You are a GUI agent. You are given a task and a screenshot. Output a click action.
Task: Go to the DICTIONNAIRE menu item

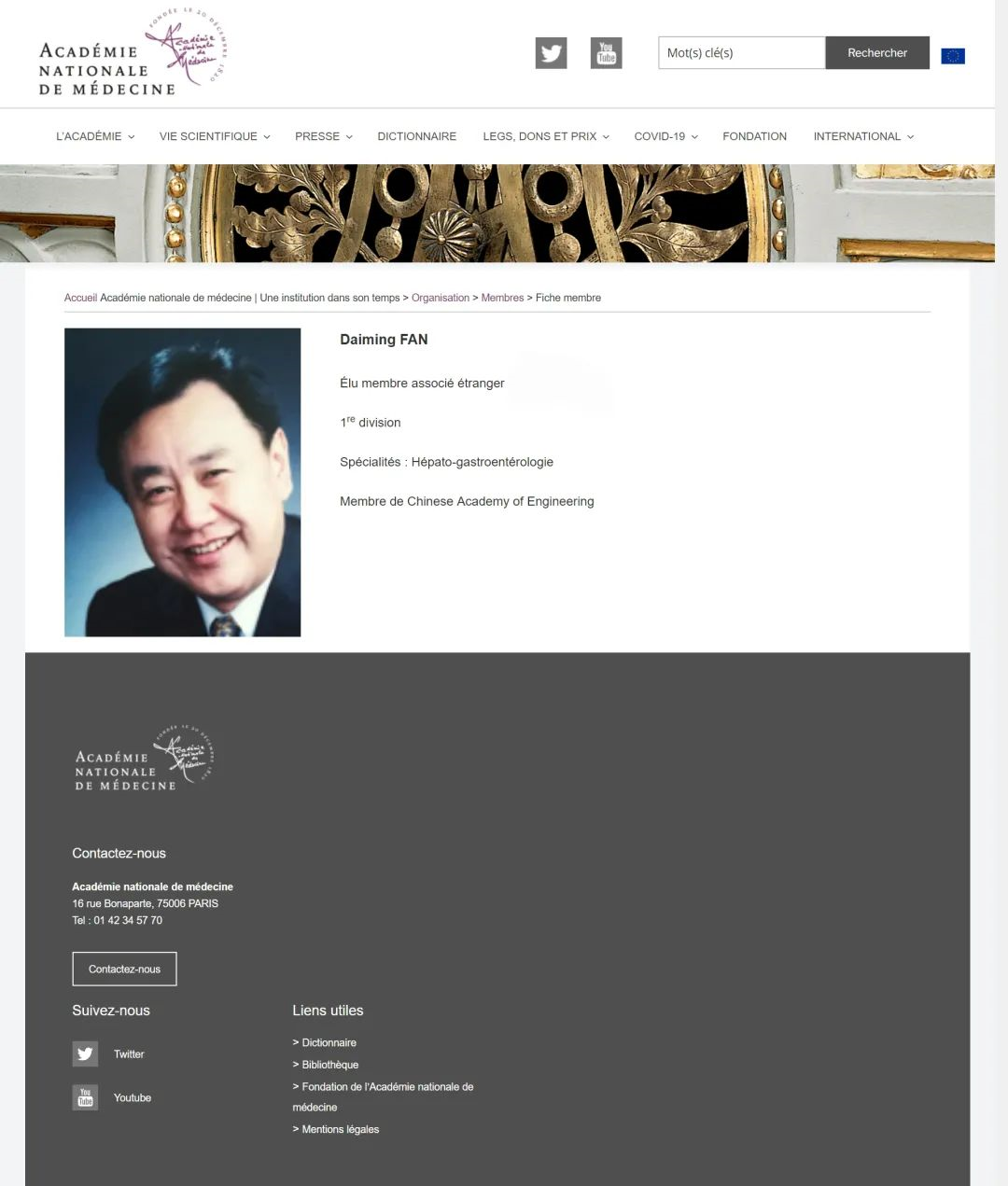[416, 136]
